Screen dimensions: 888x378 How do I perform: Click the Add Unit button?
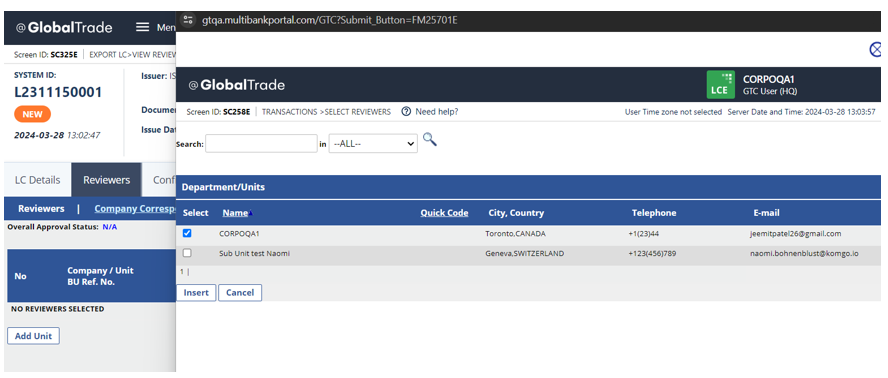33,336
